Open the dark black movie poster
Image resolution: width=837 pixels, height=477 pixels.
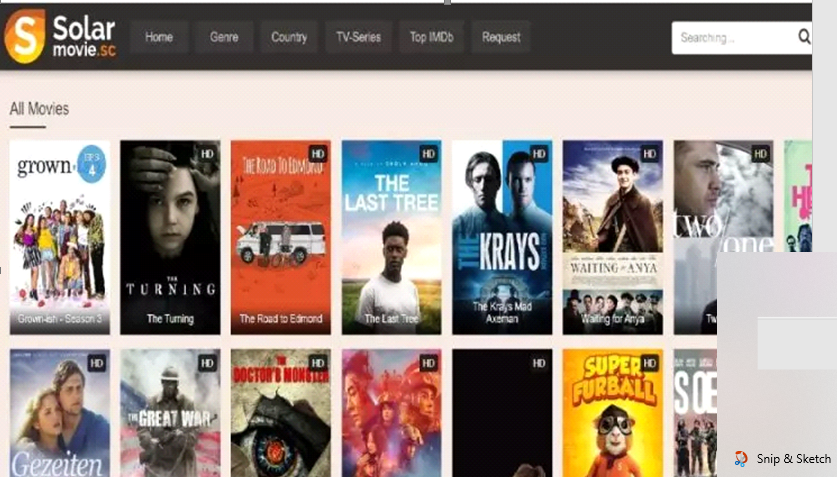[502, 413]
